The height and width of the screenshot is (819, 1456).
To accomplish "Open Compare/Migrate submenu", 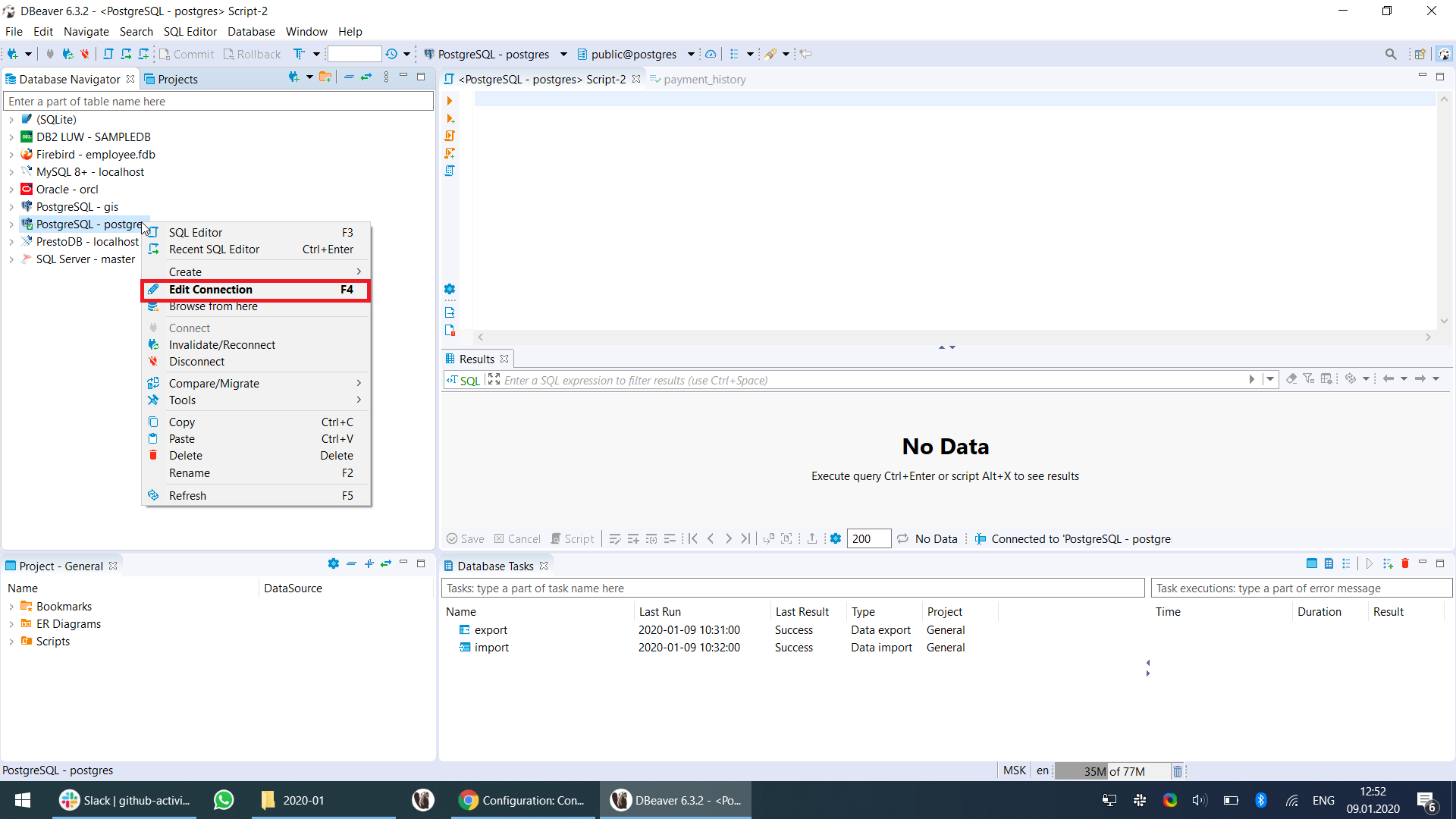I will (256, 384).
